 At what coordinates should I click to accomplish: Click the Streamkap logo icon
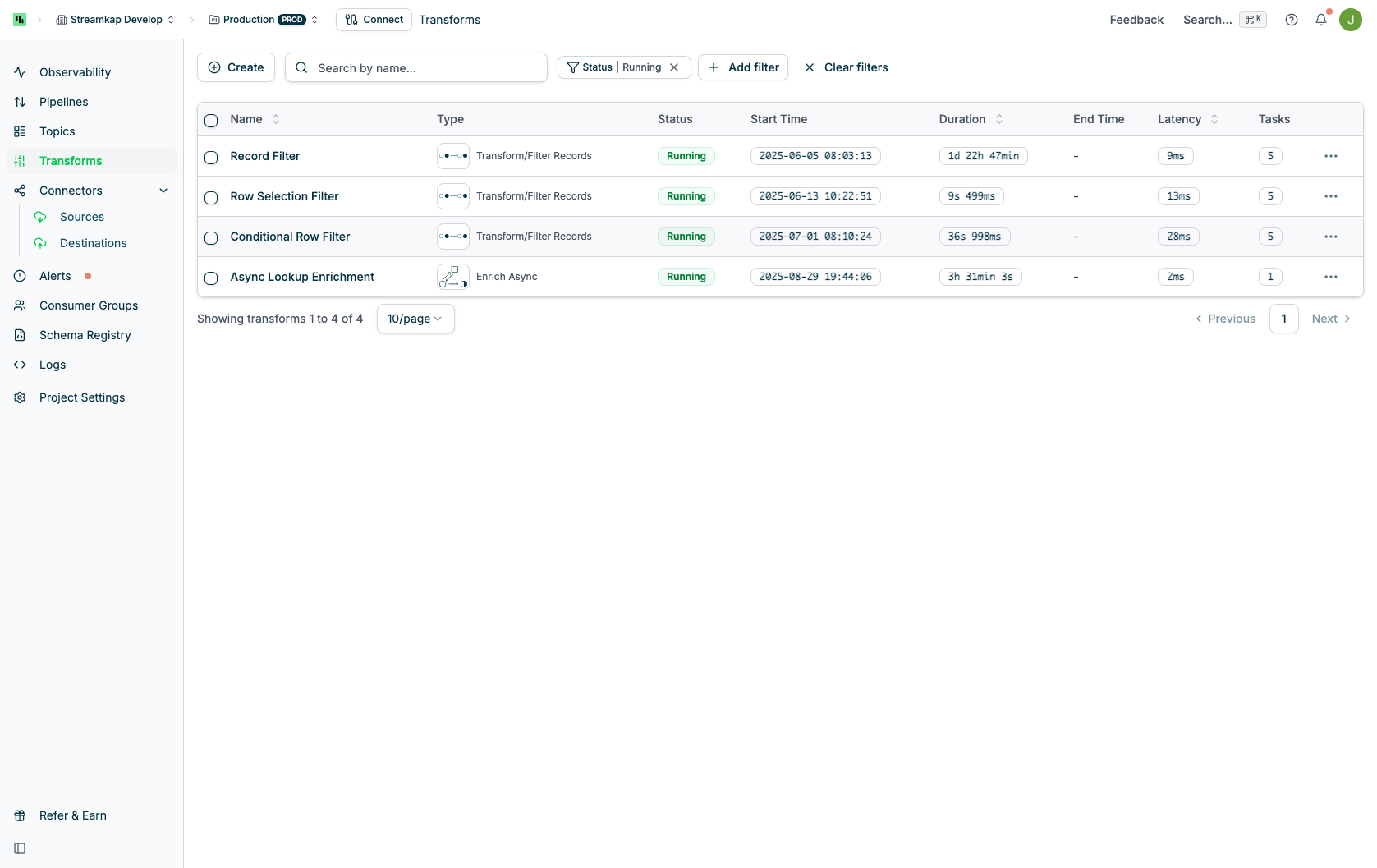[20, 20]
